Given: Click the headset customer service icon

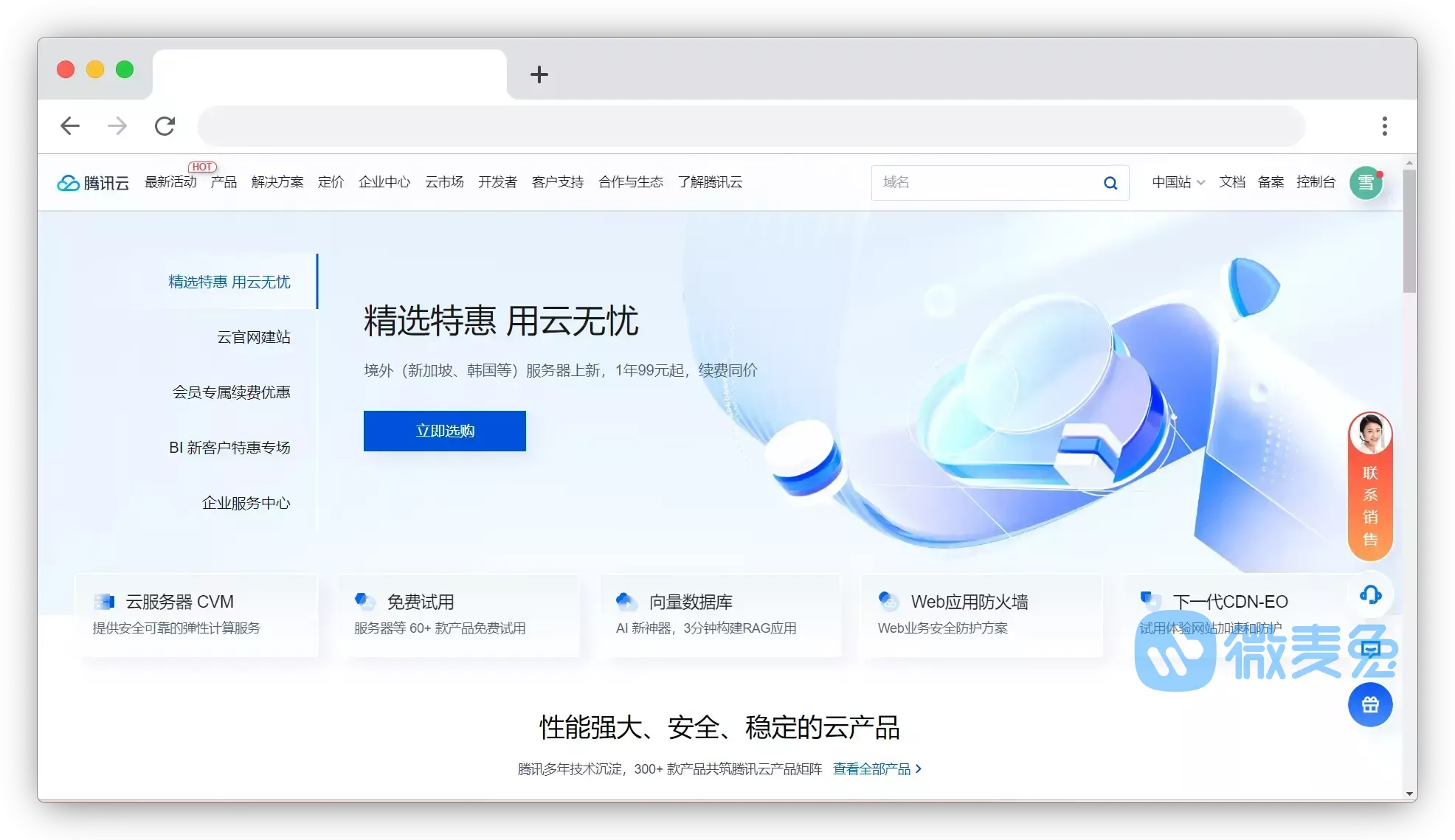Looking at the screenshot, I should pos(1370,594).
